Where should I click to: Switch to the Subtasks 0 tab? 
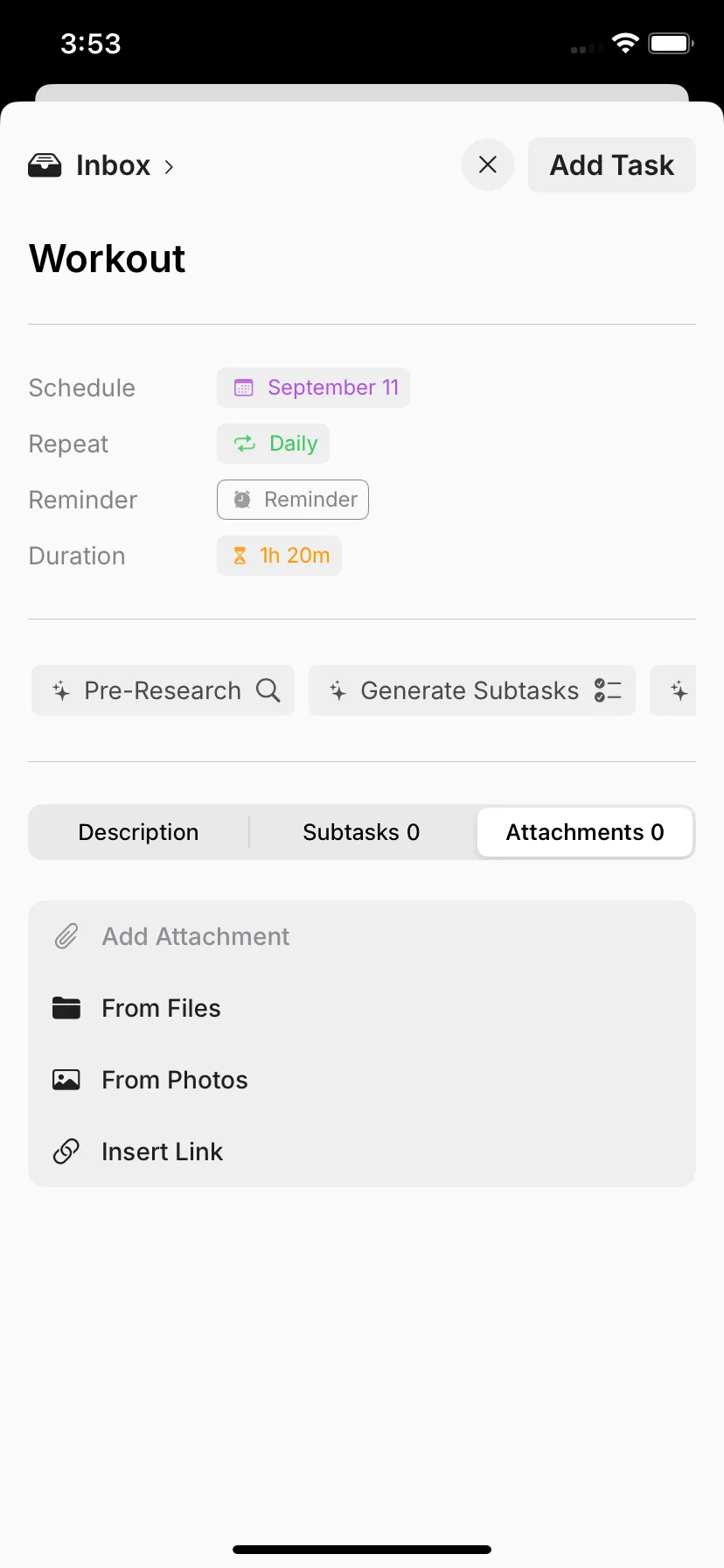tap(361, 832)
